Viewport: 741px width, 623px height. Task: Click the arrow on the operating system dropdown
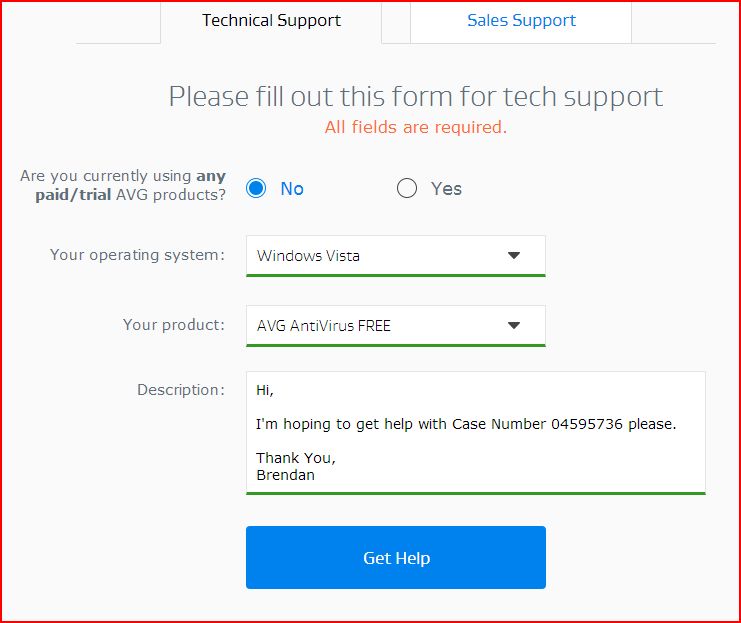514,255
